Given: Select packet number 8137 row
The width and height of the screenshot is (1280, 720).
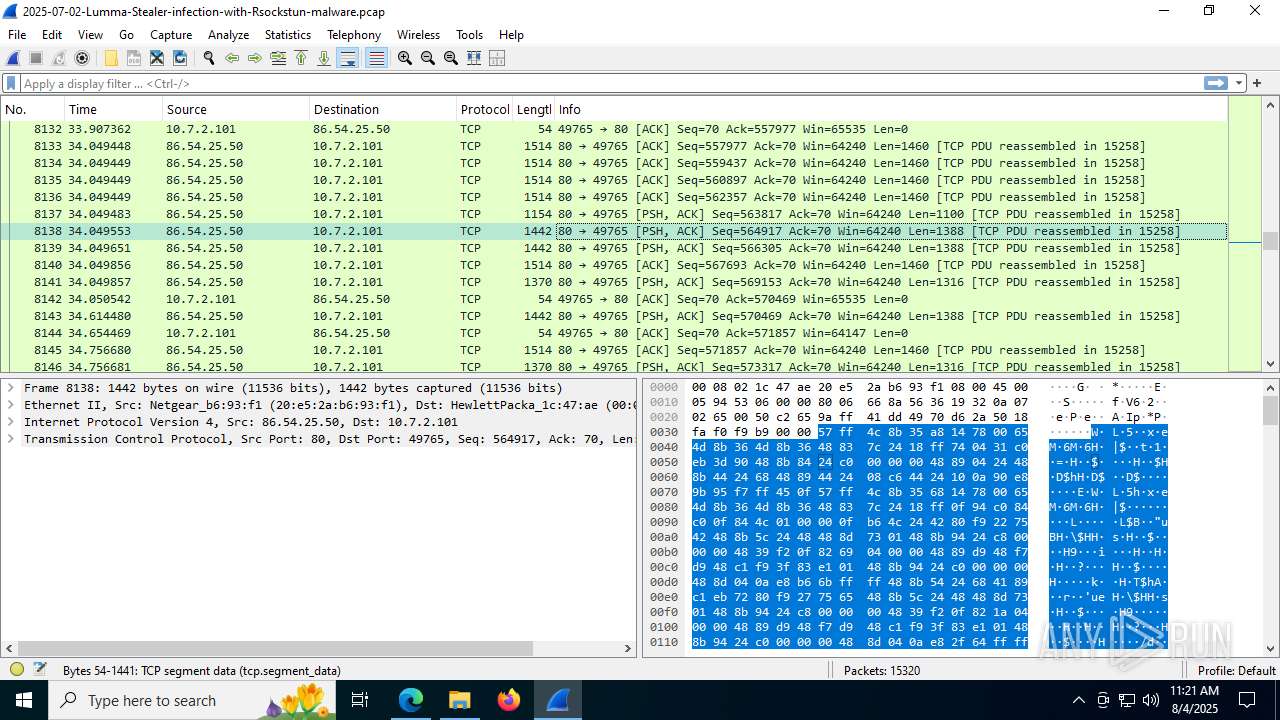Looking at the screenshot, I should (614, 214).
